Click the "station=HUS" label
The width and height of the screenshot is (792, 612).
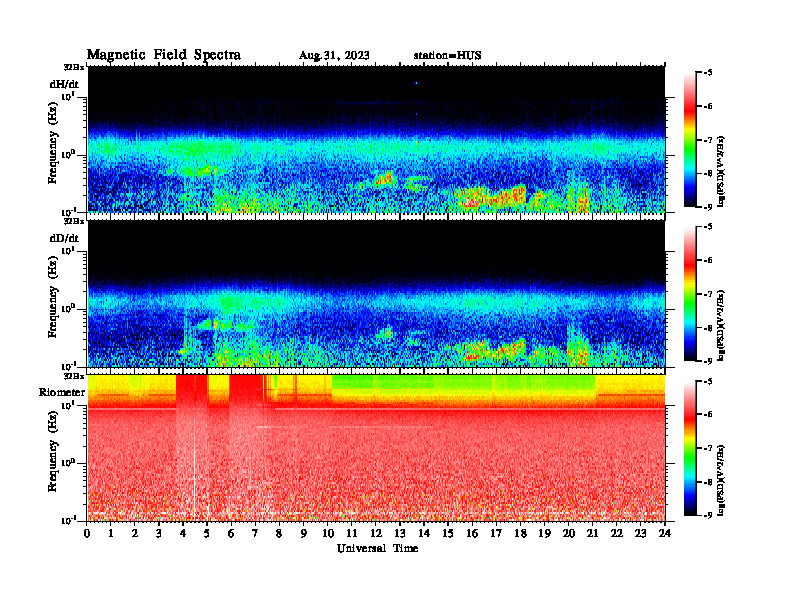(x=448, y=56)
